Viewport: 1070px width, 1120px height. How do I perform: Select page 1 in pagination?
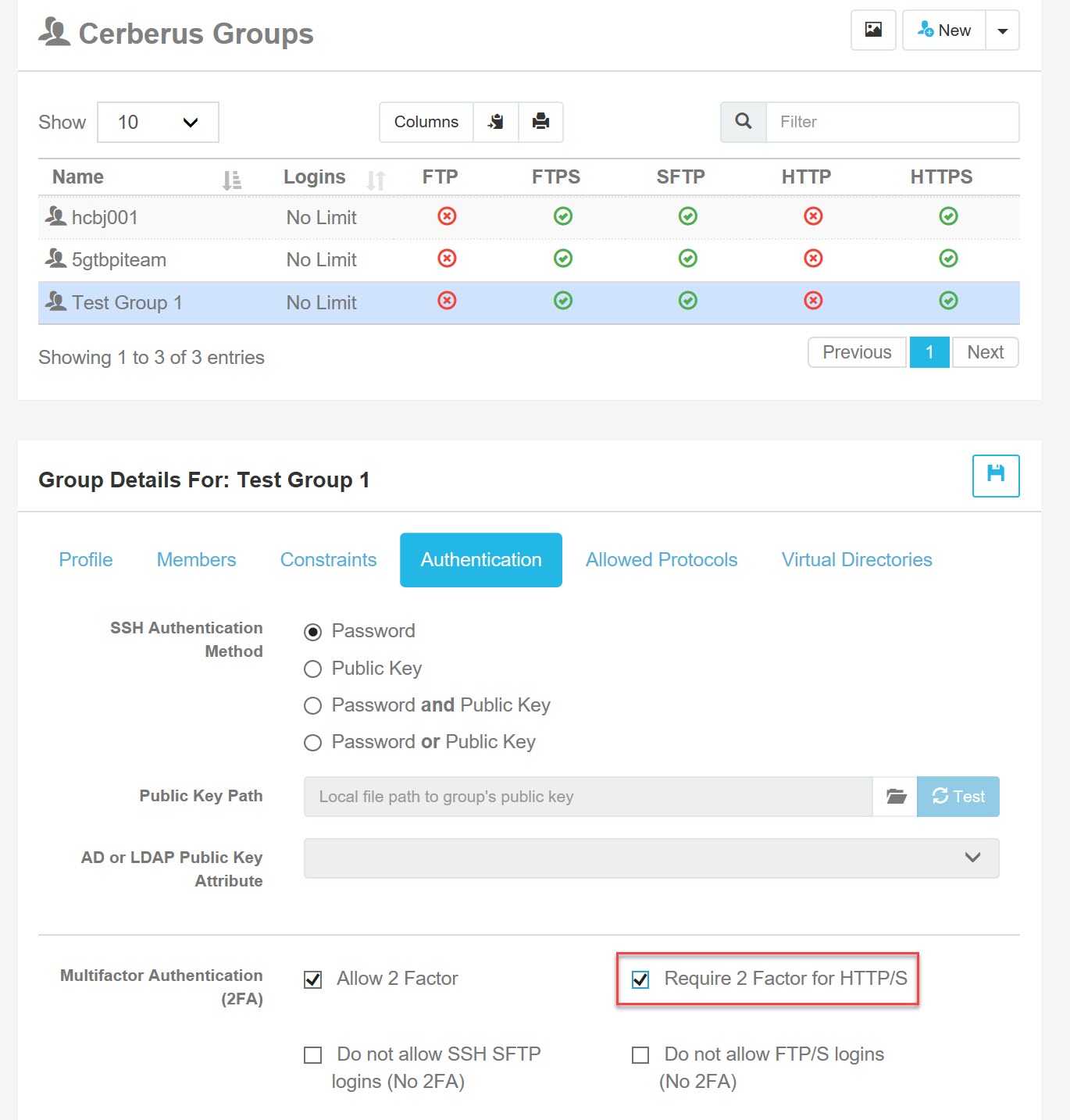(x=929, y=352)
